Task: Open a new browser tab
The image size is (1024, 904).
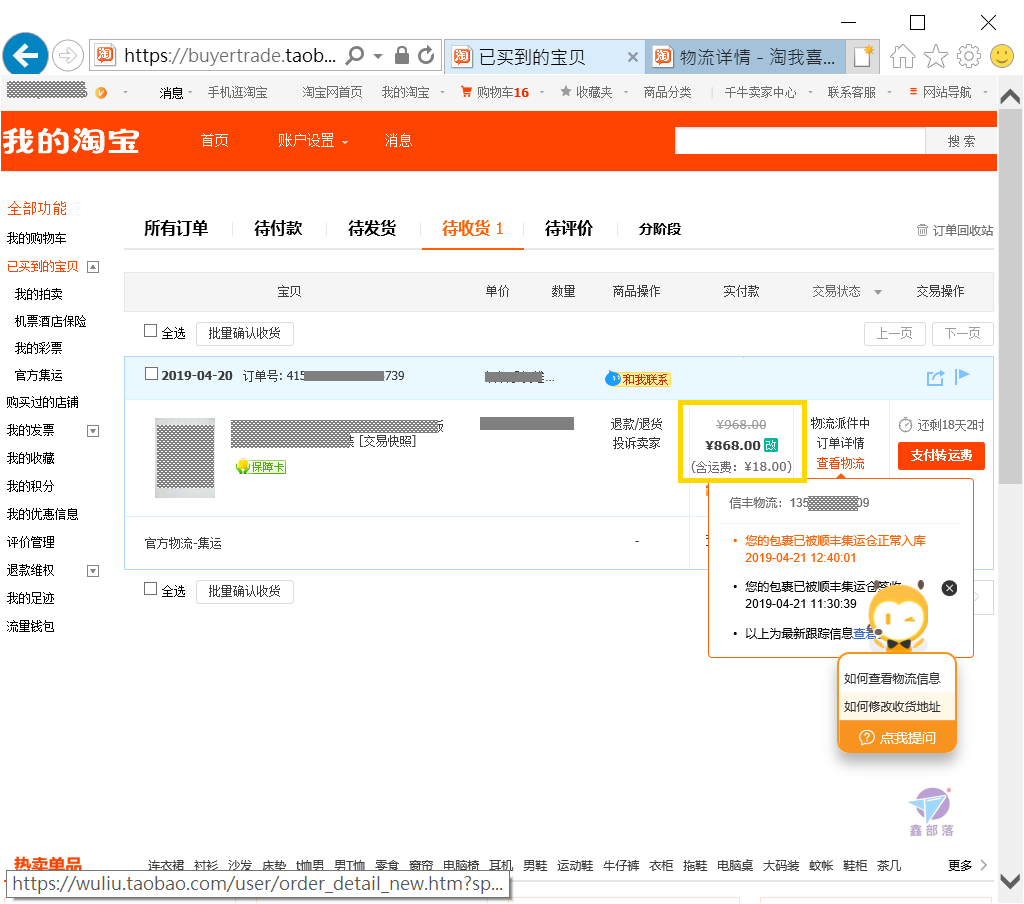Action: pos(863,56)
